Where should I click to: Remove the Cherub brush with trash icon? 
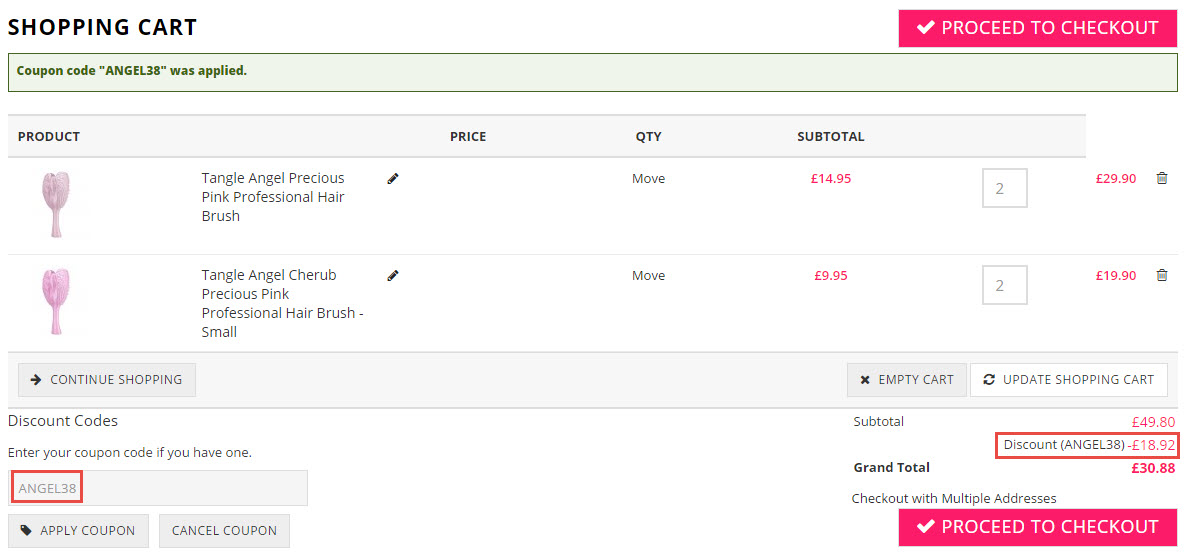coord(1162,275)
